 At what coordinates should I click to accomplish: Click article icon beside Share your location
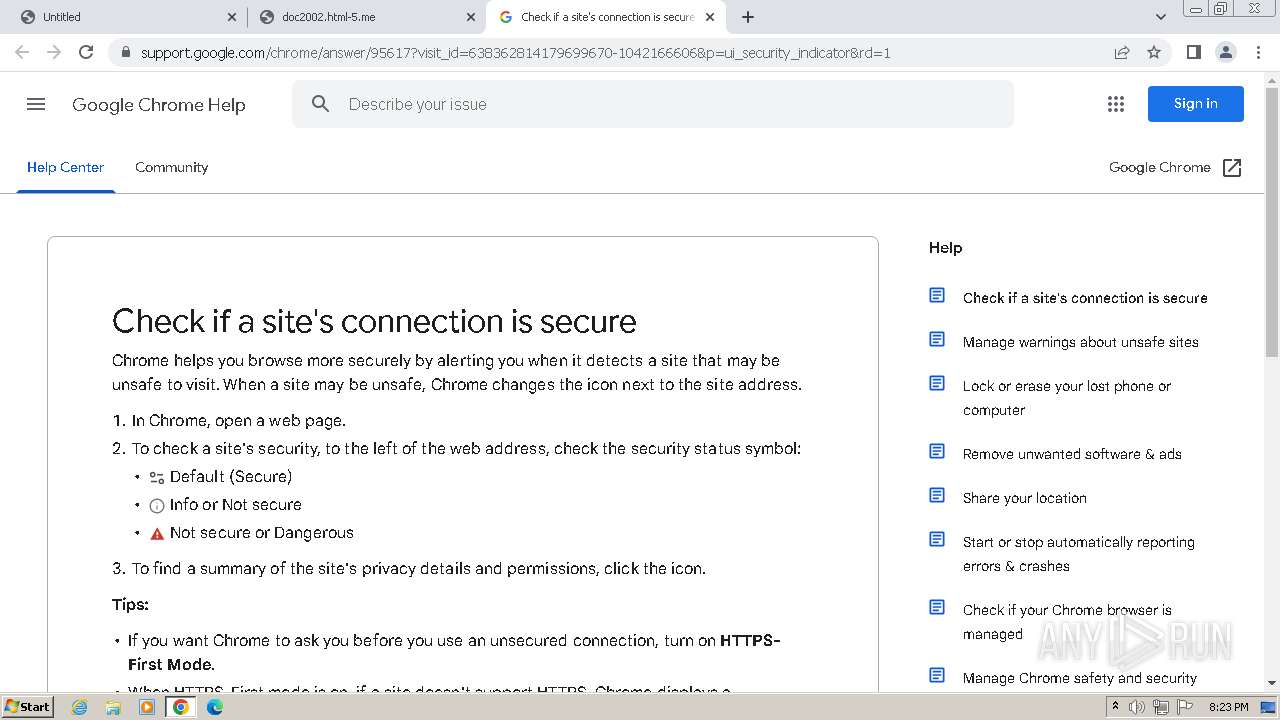[x=937, y=495]
